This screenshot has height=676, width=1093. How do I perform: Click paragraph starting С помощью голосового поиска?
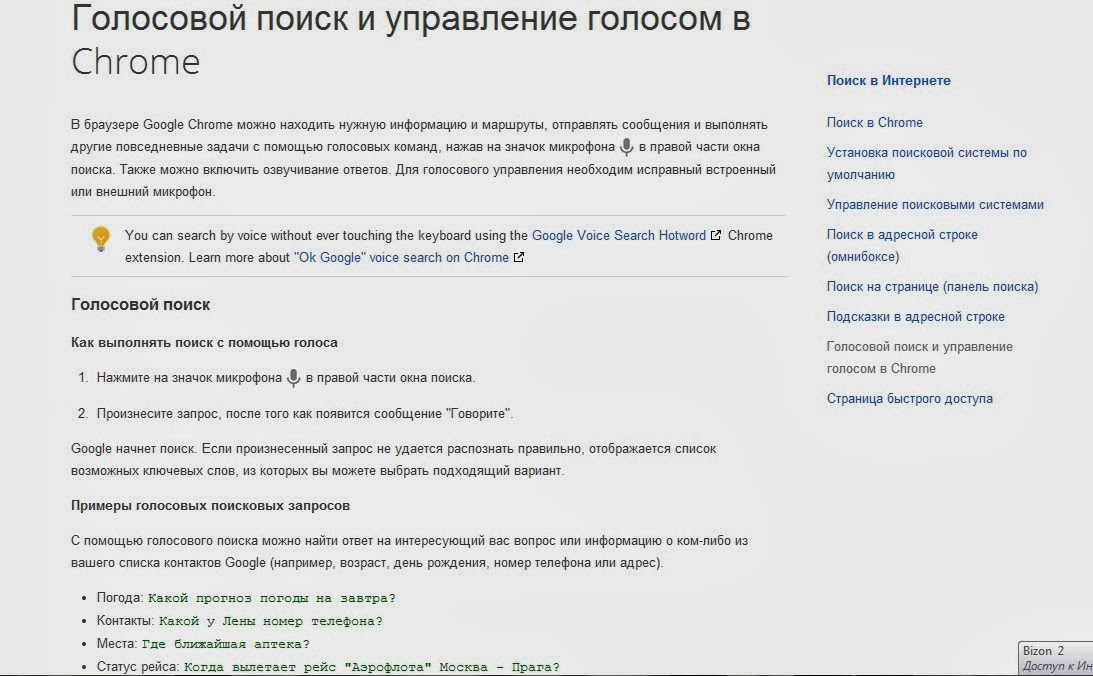click(409, 552)
